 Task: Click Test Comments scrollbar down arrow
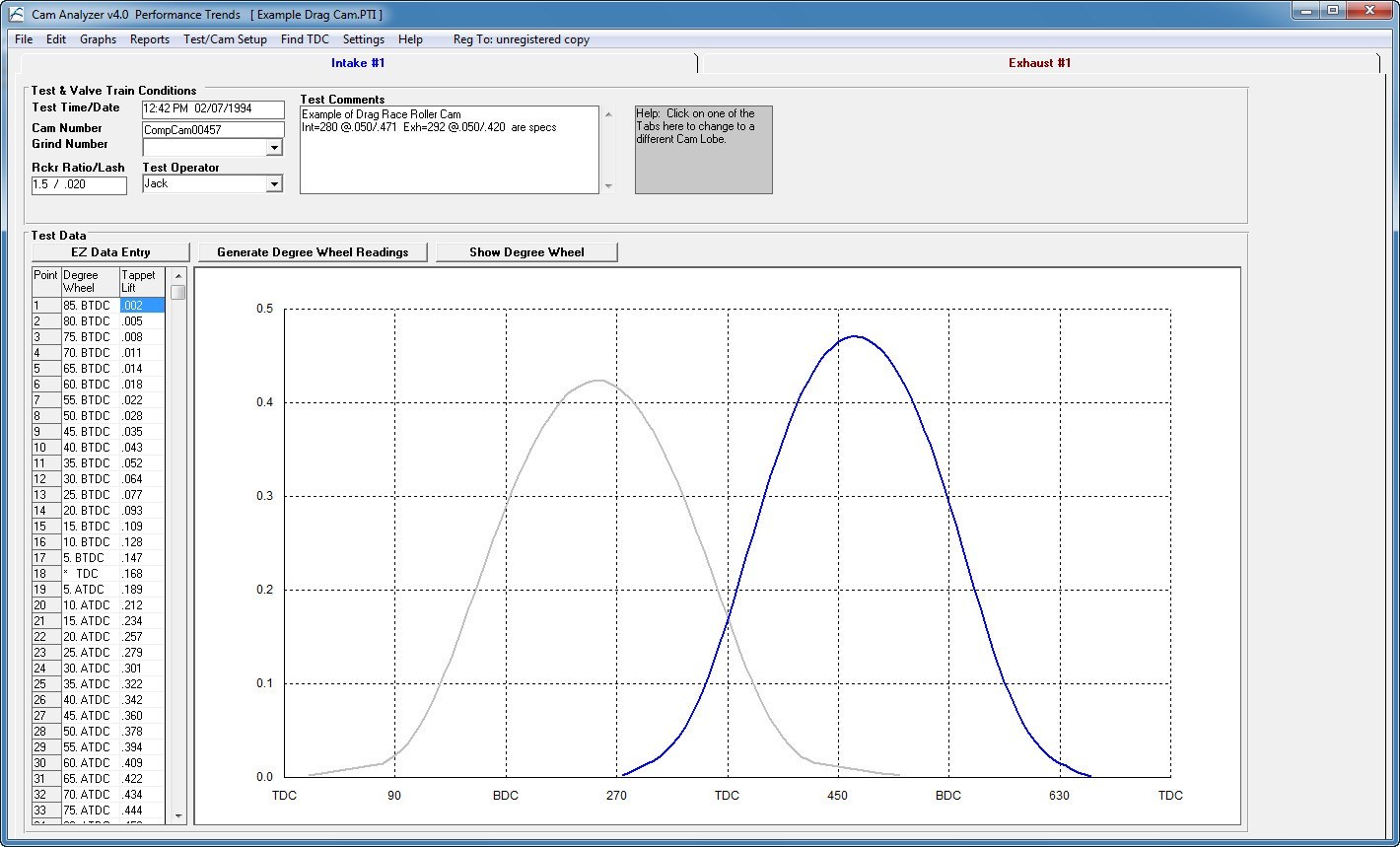click(x=607, y=186)
